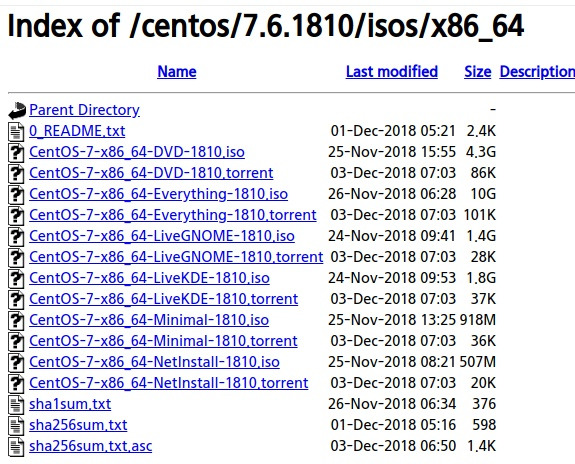
Task: Sort listing by the Description header
Action: click(x=537, y=72)
